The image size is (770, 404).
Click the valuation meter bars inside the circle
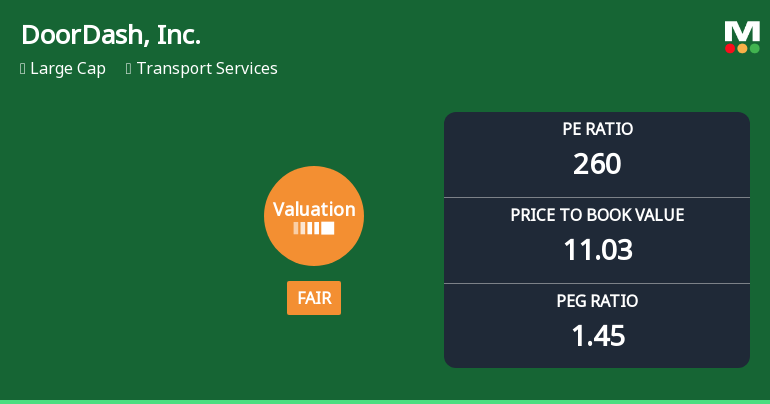(x=314, y=228)
